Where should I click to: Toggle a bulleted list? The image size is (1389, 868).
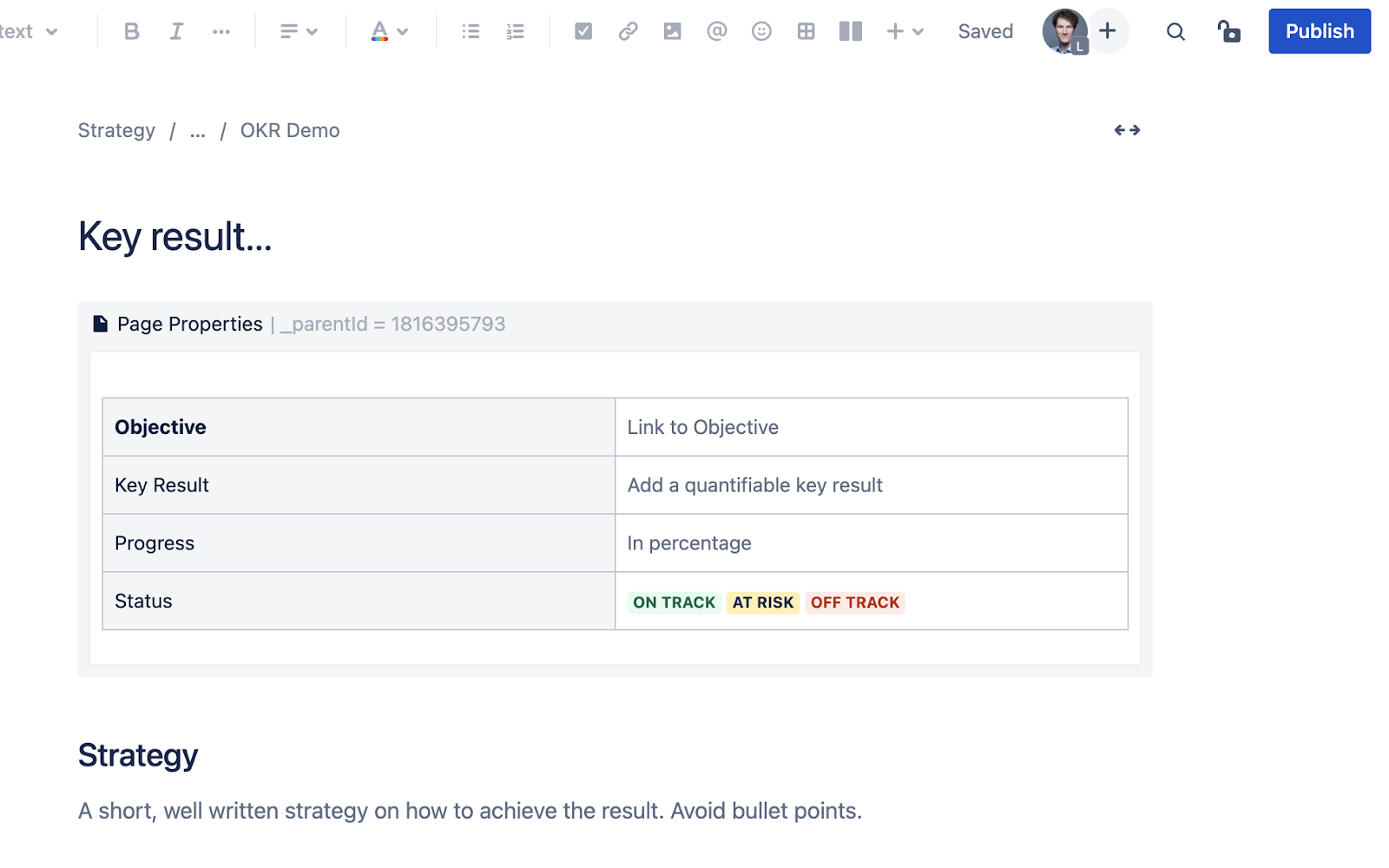point(470,30)
